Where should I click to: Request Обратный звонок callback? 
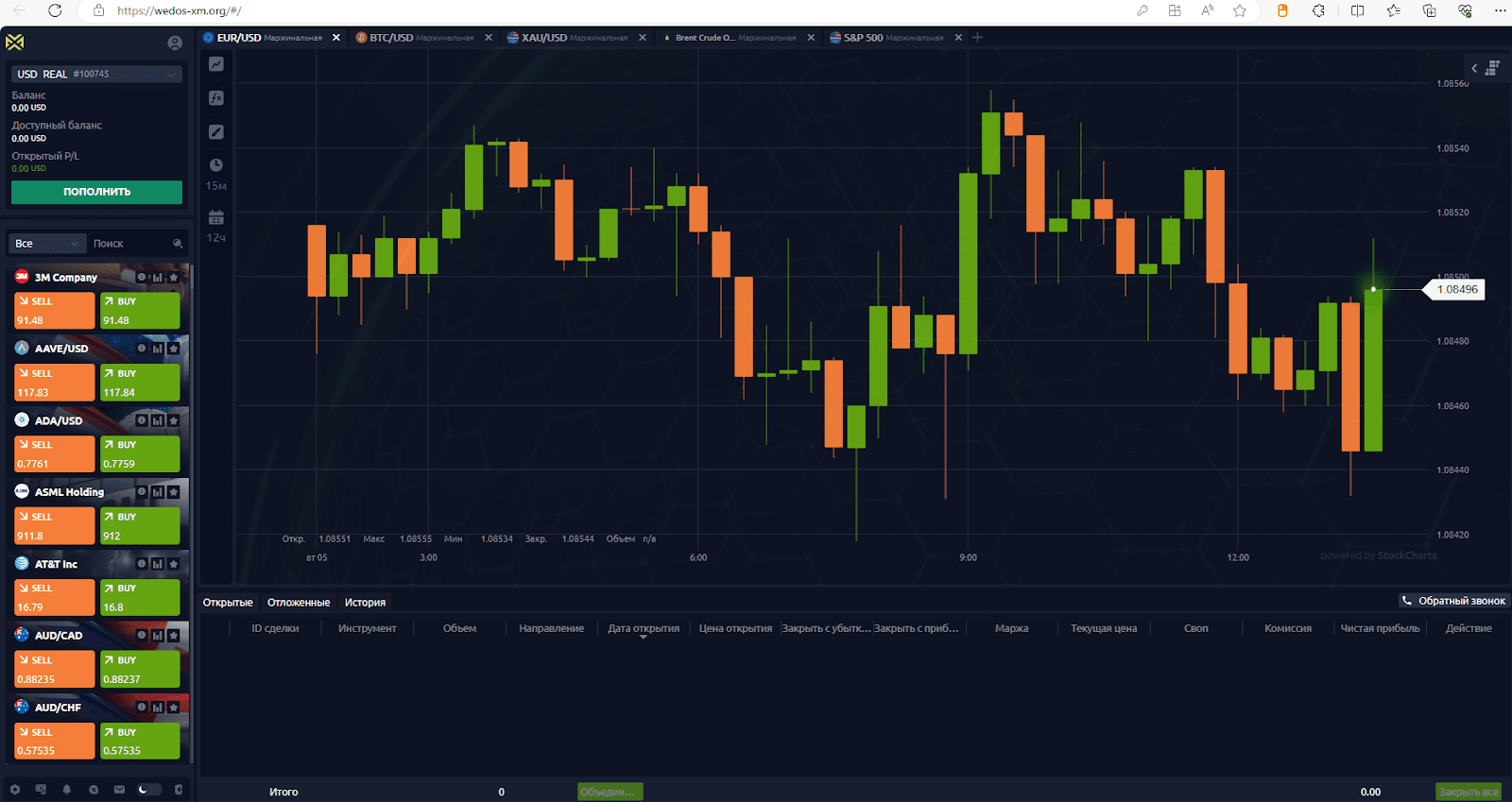[x=1453, y=601]
